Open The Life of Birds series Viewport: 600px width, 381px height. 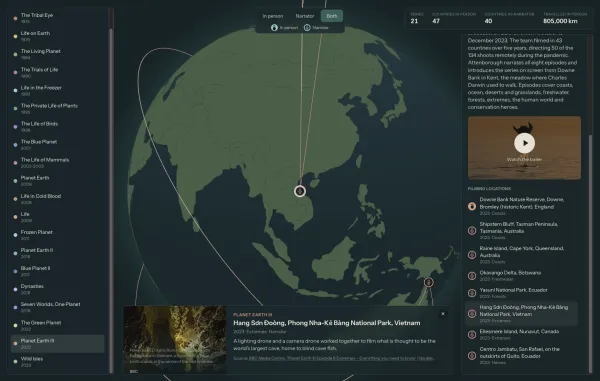(x=57, y=126)
